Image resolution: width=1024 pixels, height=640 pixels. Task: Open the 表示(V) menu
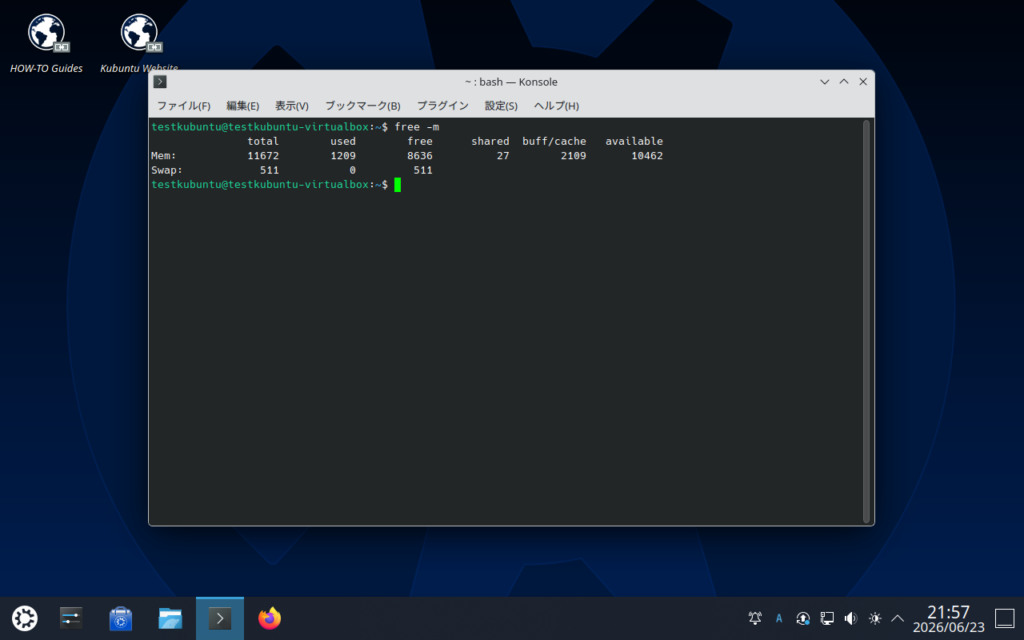point(291,106)
